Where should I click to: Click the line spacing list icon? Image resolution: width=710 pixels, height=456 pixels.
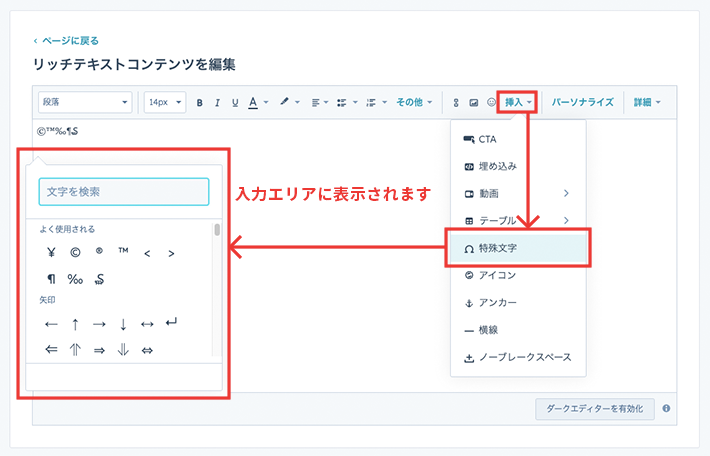point(371,103)
